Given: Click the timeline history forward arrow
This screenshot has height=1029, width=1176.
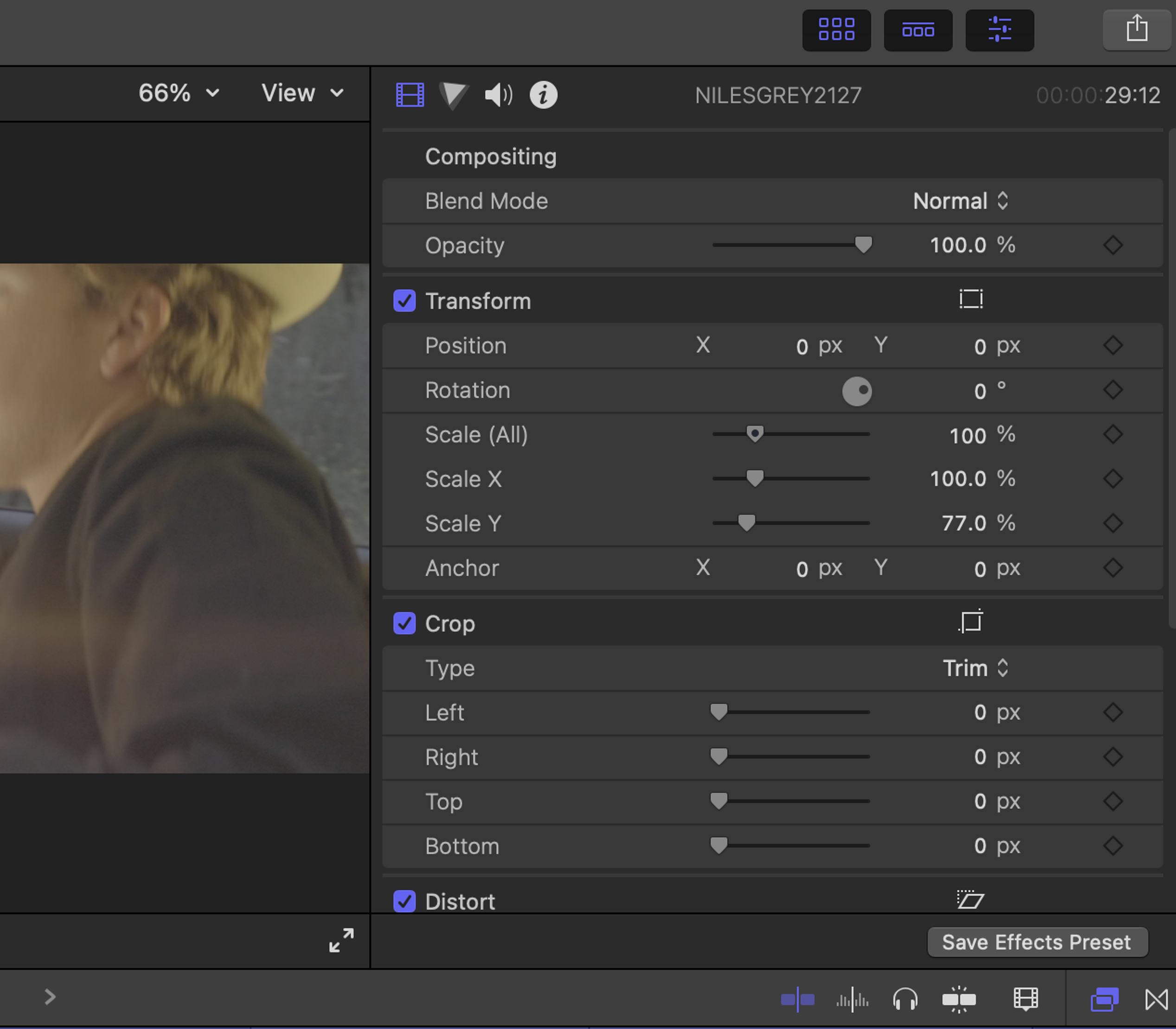Looking at the screenshot, I should (x=50, y=997).
